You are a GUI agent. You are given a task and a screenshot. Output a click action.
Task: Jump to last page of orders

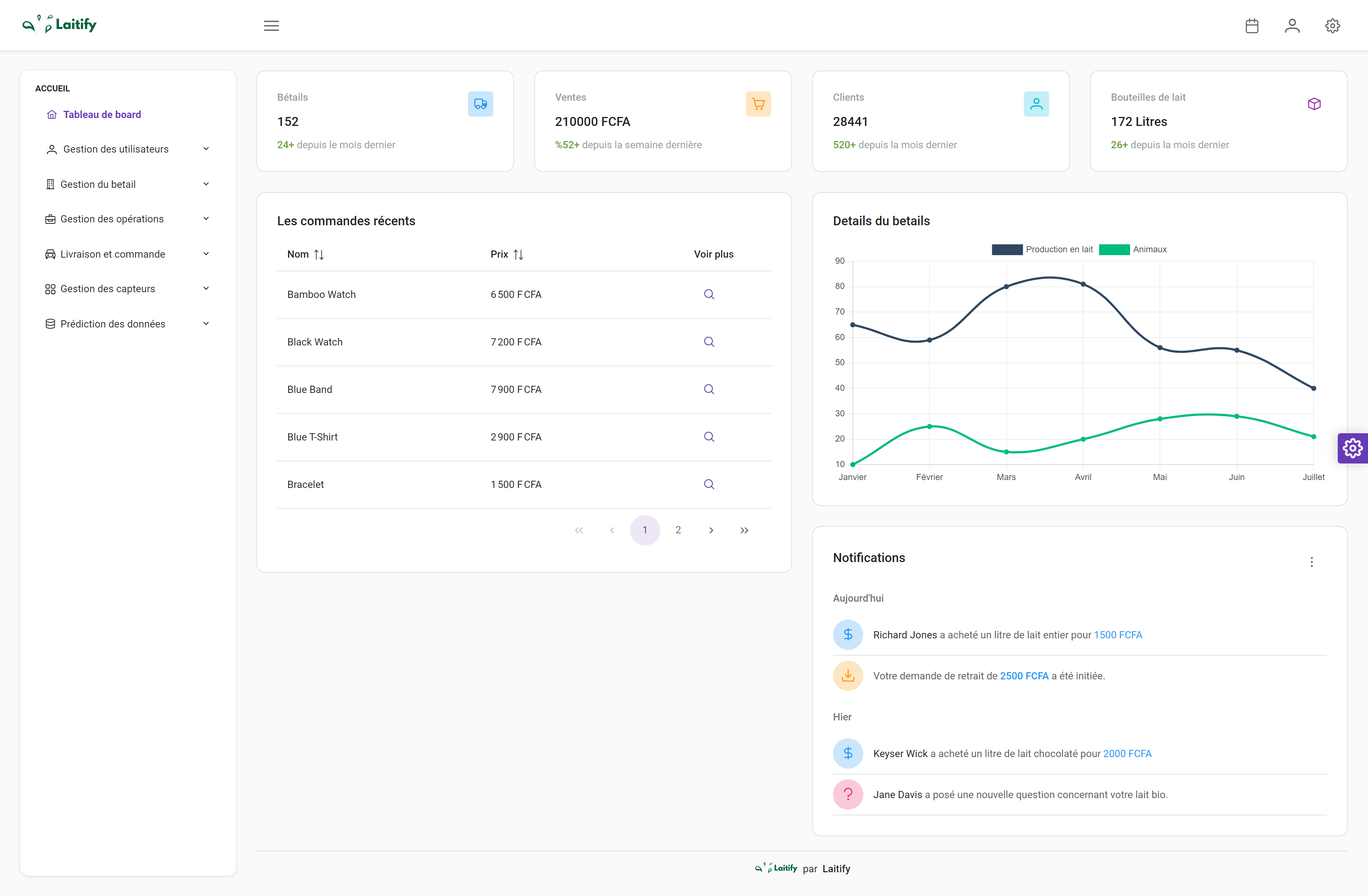point(744,530)
